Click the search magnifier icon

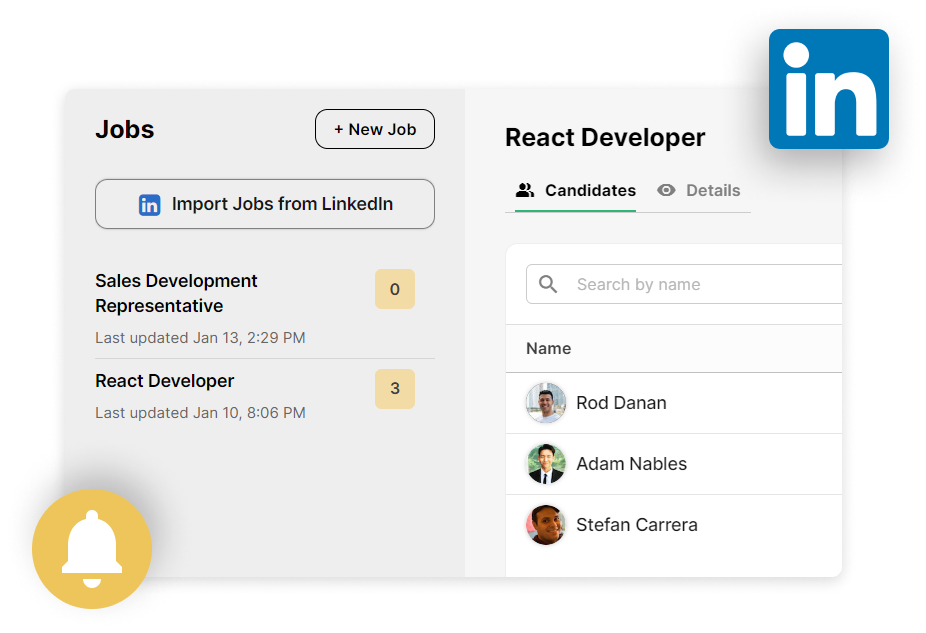pos(548,284)
